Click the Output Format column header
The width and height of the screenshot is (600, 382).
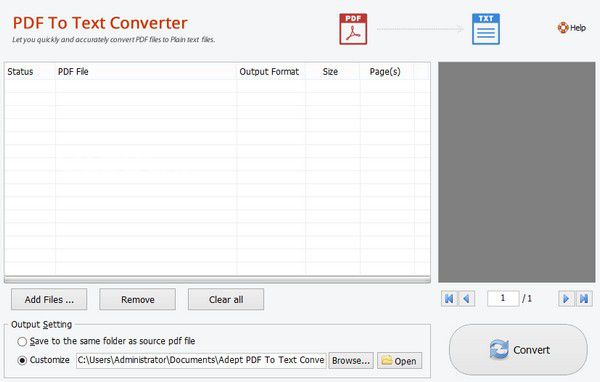271,72
